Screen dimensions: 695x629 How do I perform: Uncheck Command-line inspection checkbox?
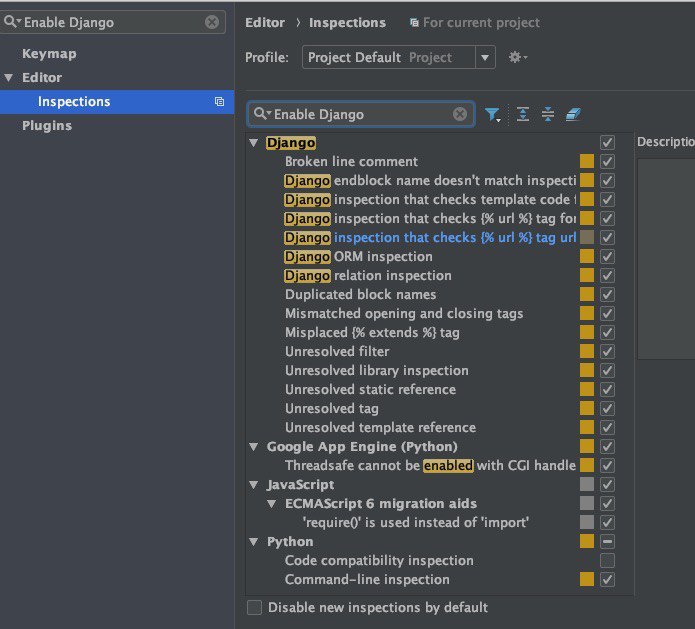click(x=607, y=579)
